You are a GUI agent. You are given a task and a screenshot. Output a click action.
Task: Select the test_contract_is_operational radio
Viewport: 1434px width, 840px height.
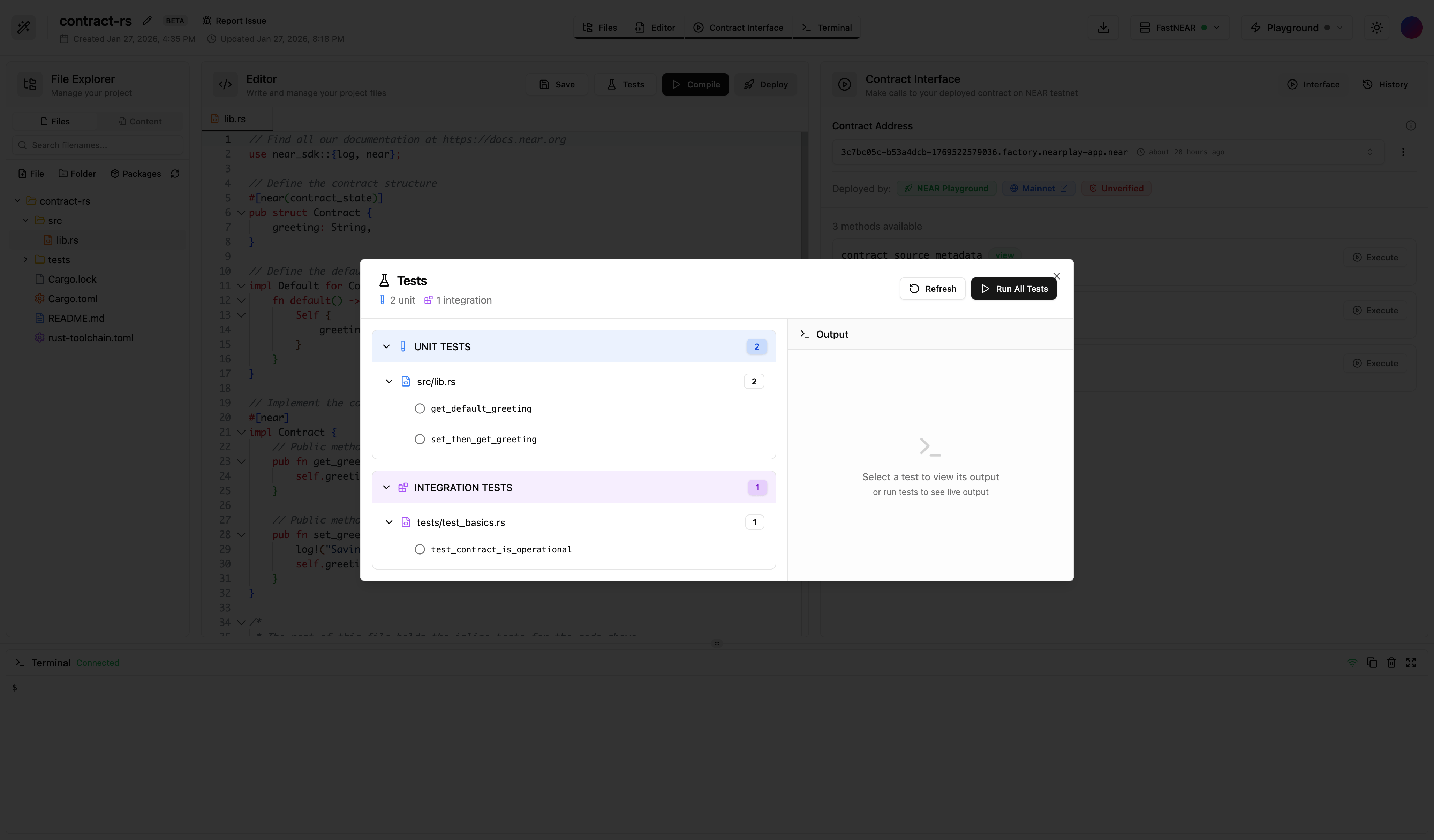pos(420,549)
